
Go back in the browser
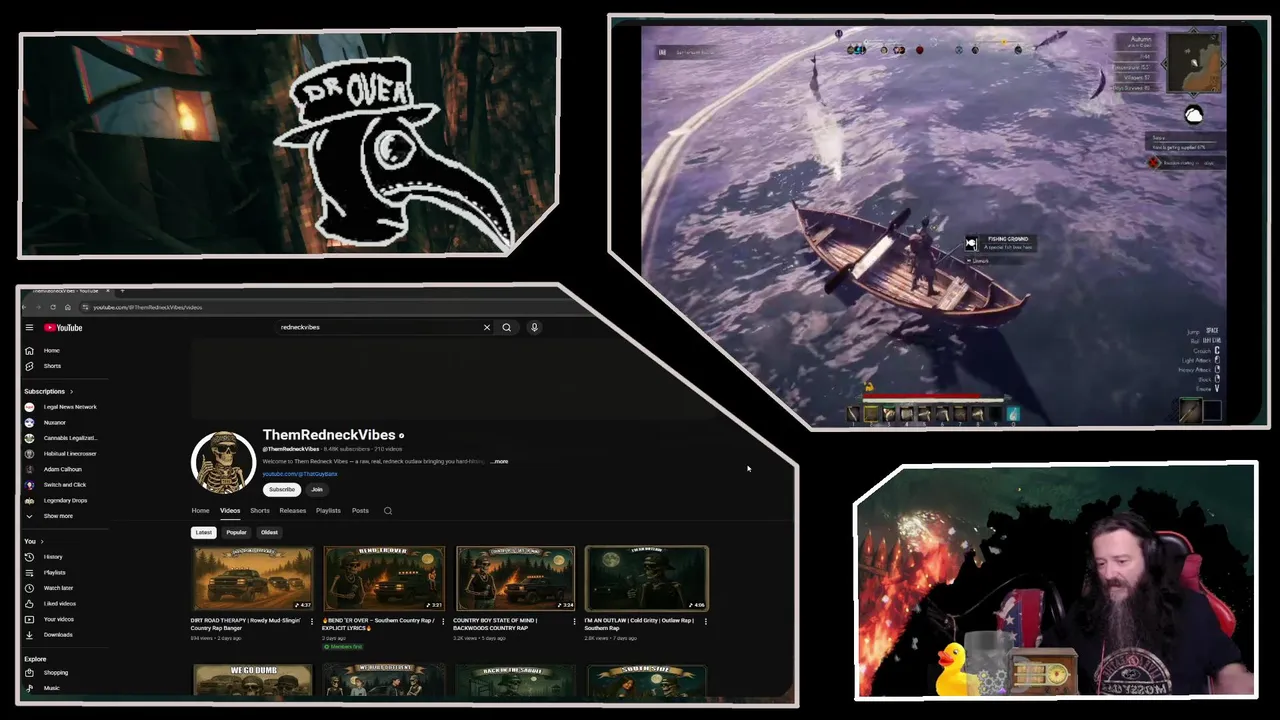(25, 307)
